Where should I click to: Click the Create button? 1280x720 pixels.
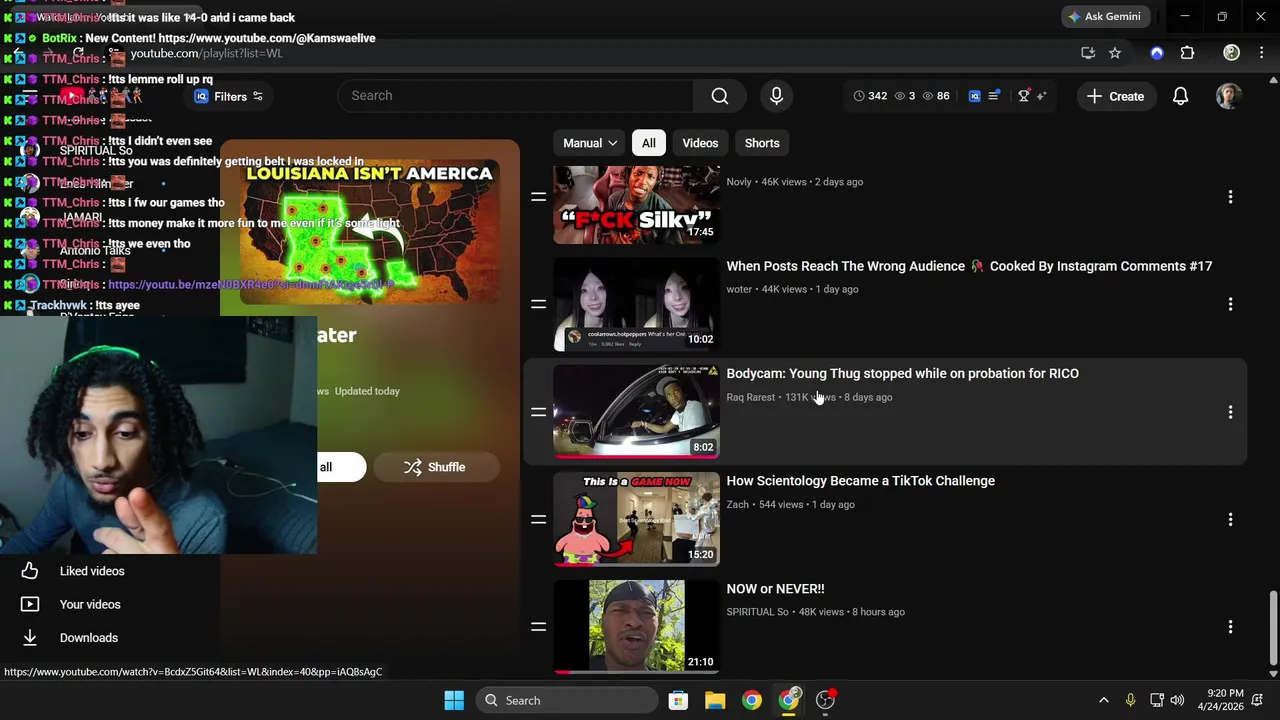click(x=1116, y=96)
